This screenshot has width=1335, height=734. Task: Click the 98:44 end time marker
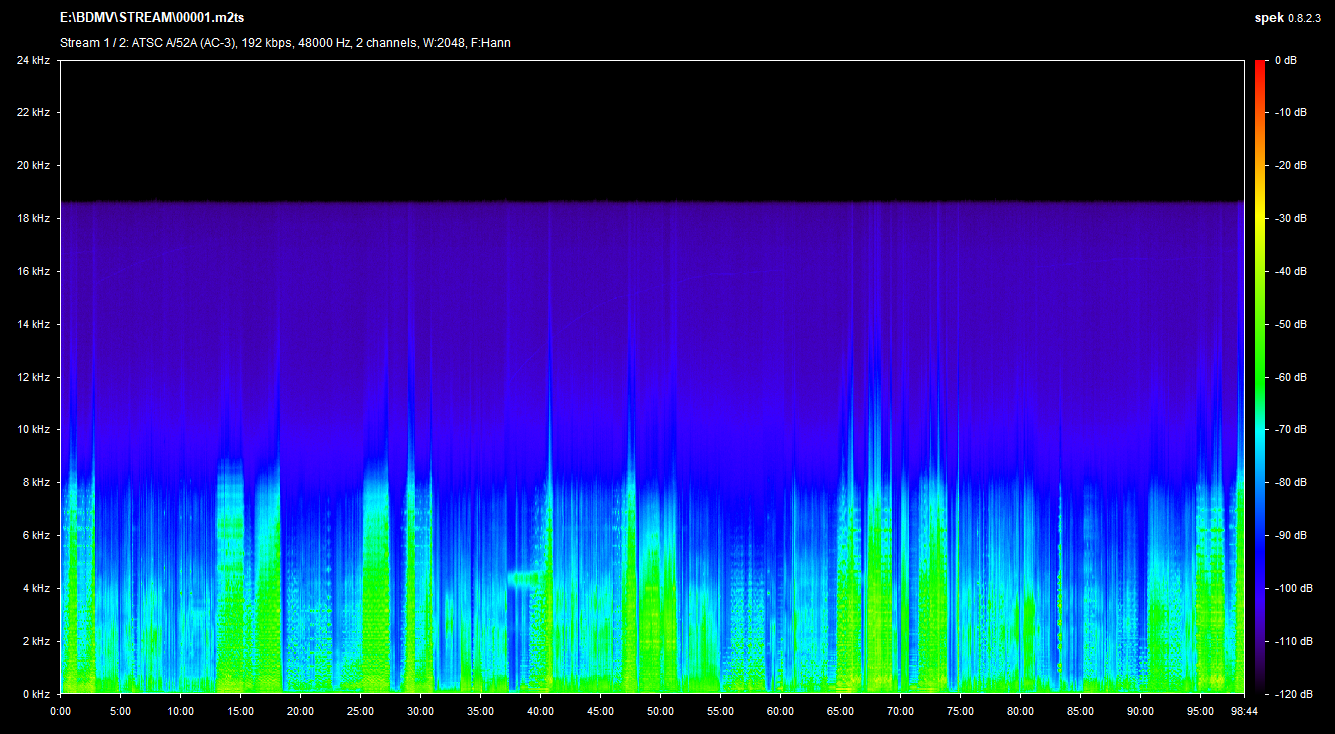(x=1243, y=712)
